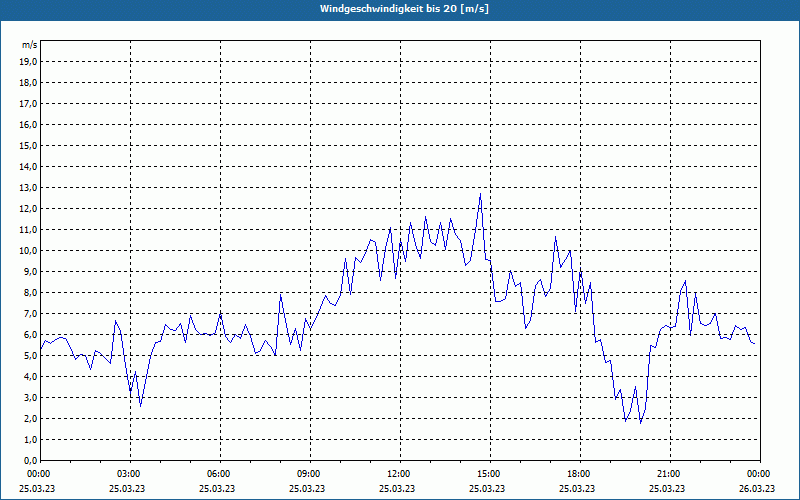Select the "12:00" time label
800x500 pixels.
[x=400, y=474]
